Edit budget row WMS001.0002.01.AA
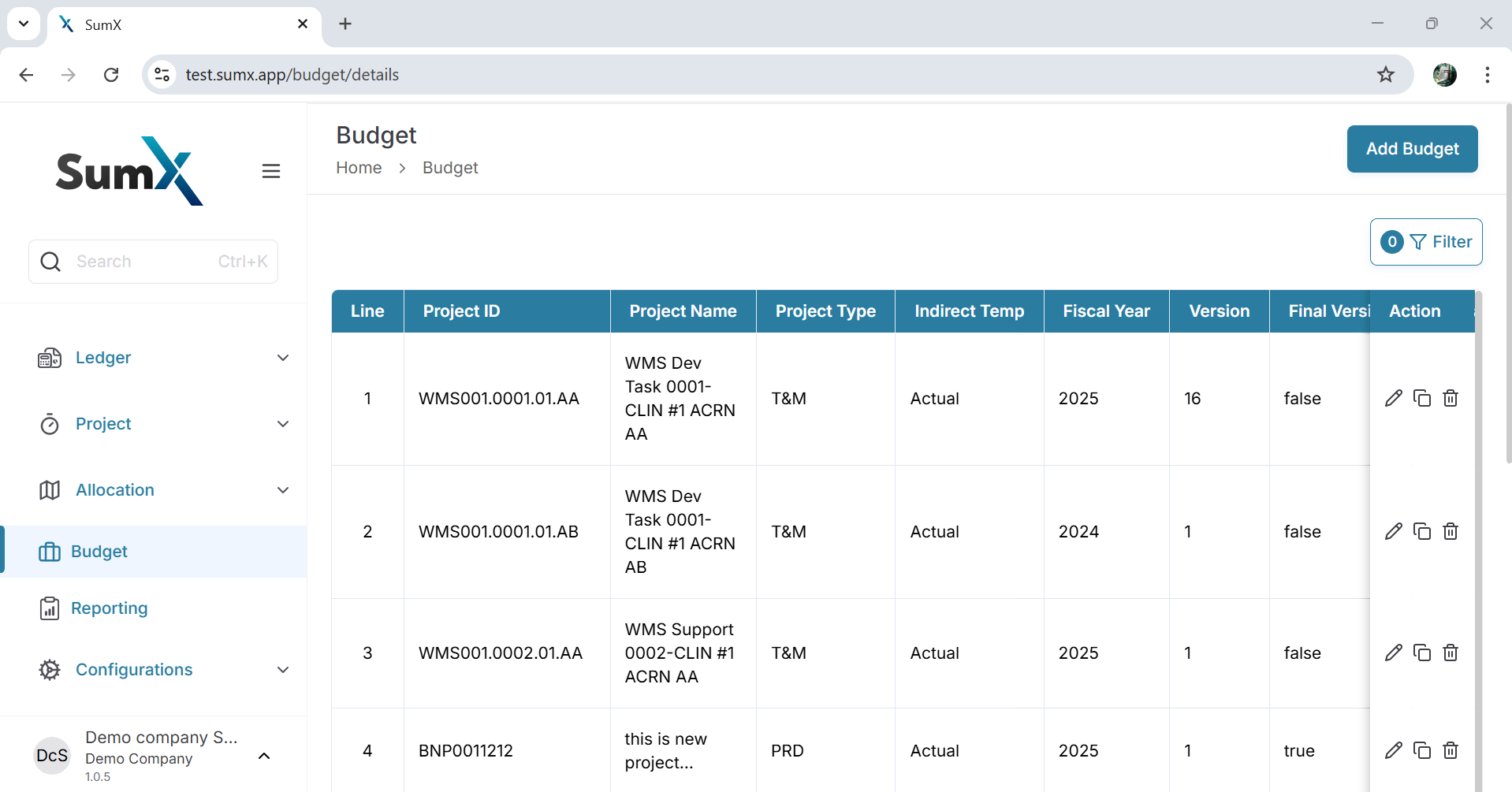Viewport: 1512px width, 792px height. pos(1394,653)
